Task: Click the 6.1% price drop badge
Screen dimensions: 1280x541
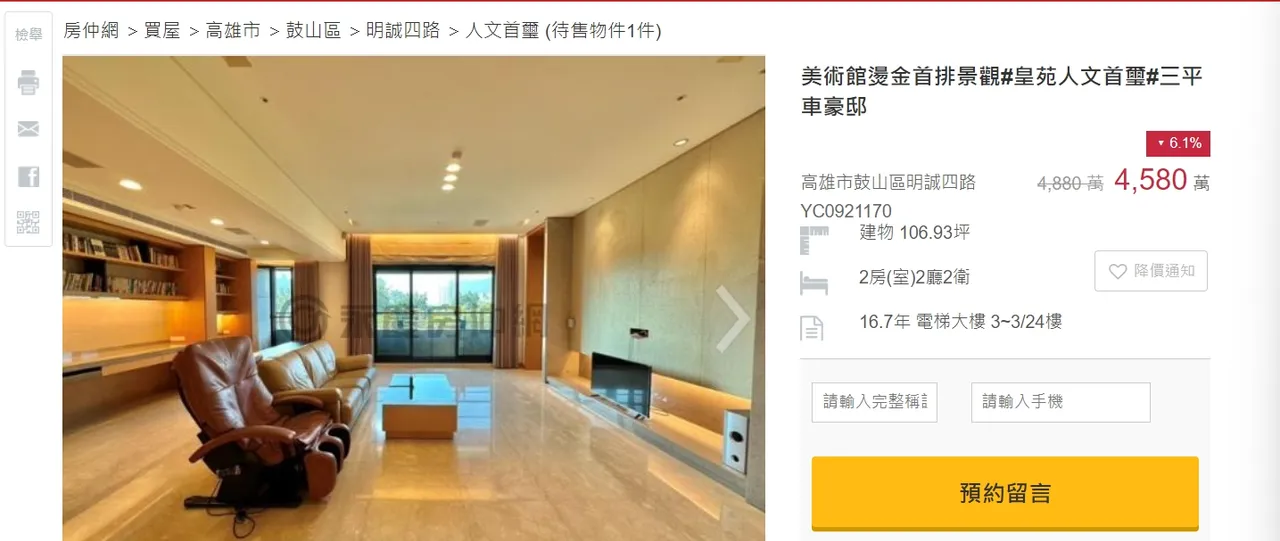Action: click(x=1178, y=143)
